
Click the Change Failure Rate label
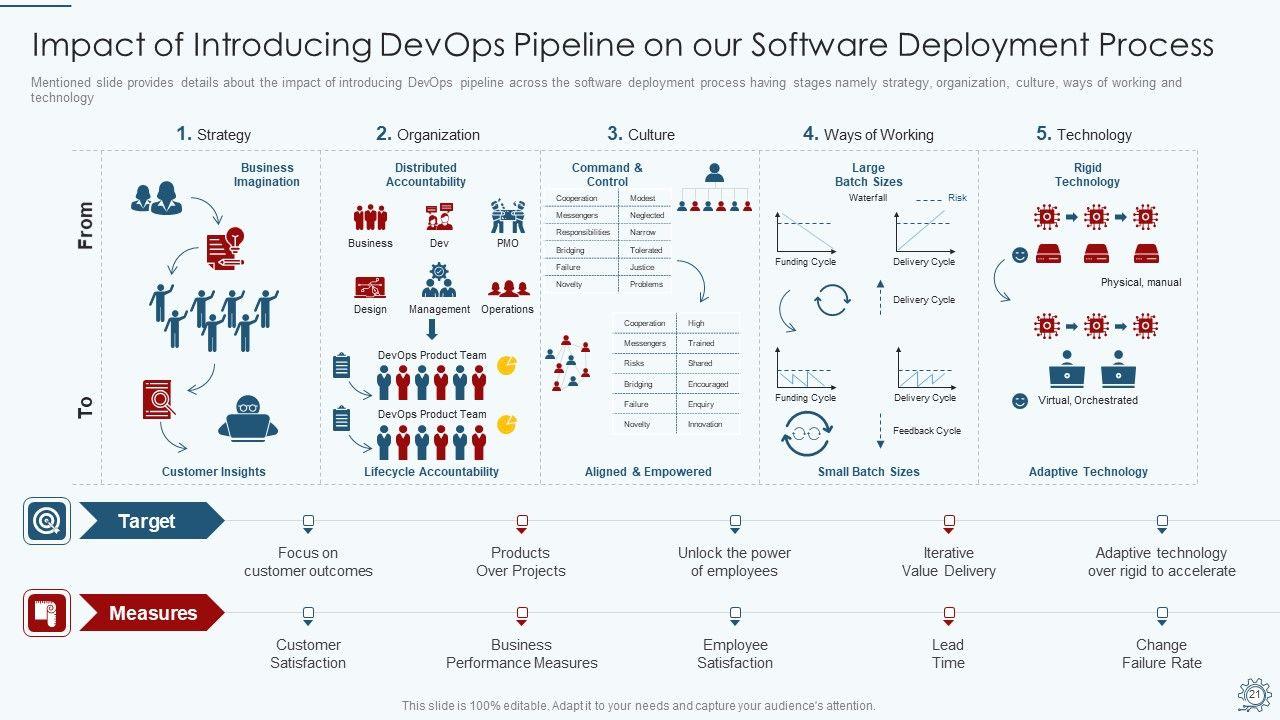point(1161,654)
